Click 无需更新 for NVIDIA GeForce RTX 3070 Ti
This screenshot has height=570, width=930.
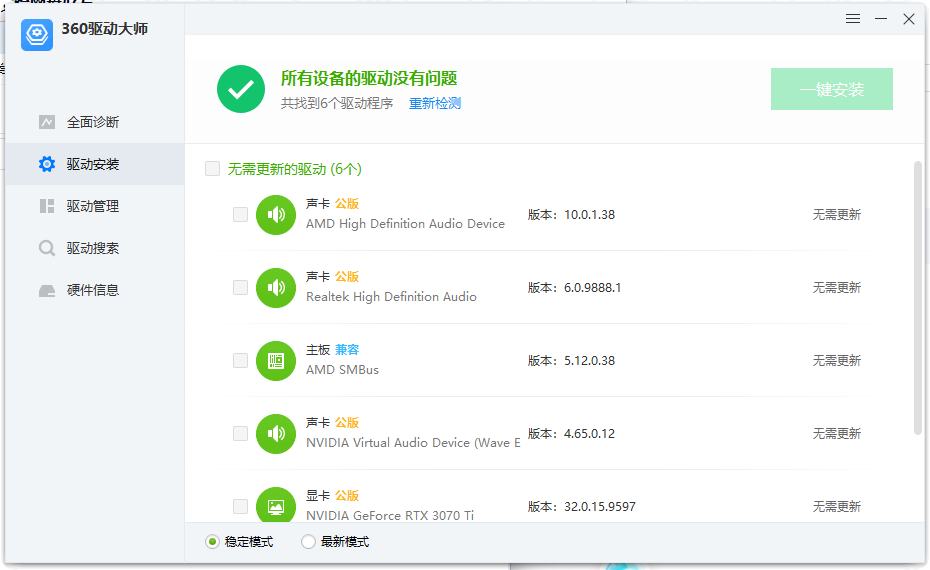pyautogui.click(x=836, y=507)
